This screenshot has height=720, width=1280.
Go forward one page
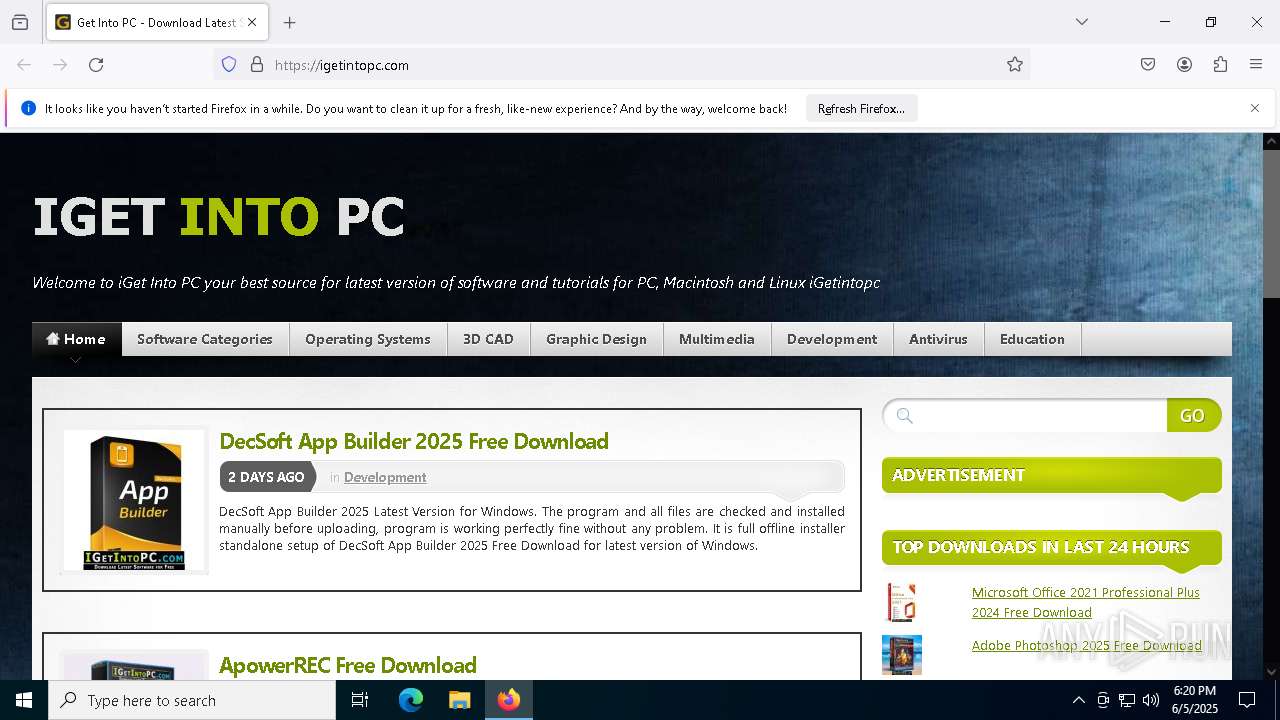click(60, 65)
